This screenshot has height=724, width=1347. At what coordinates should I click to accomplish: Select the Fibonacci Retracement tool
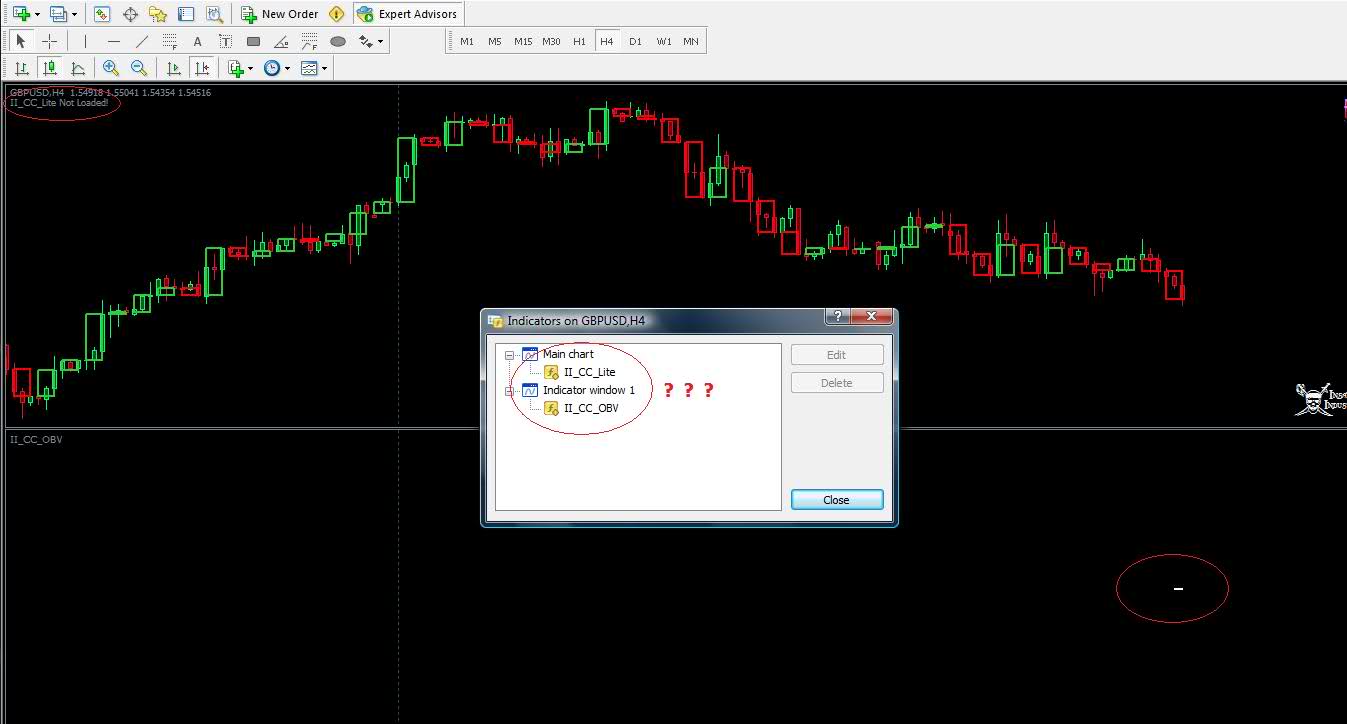[x=170, y=41]
